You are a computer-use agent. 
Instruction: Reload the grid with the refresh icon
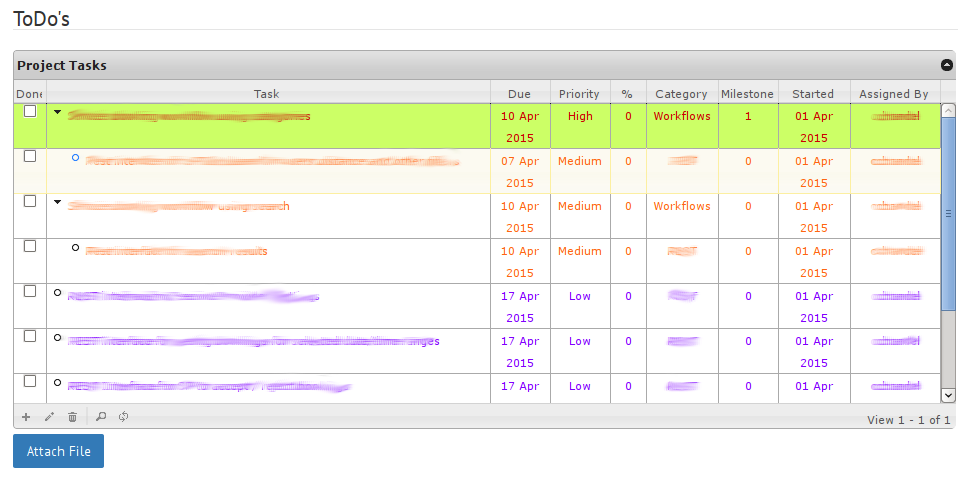(123, 417)
